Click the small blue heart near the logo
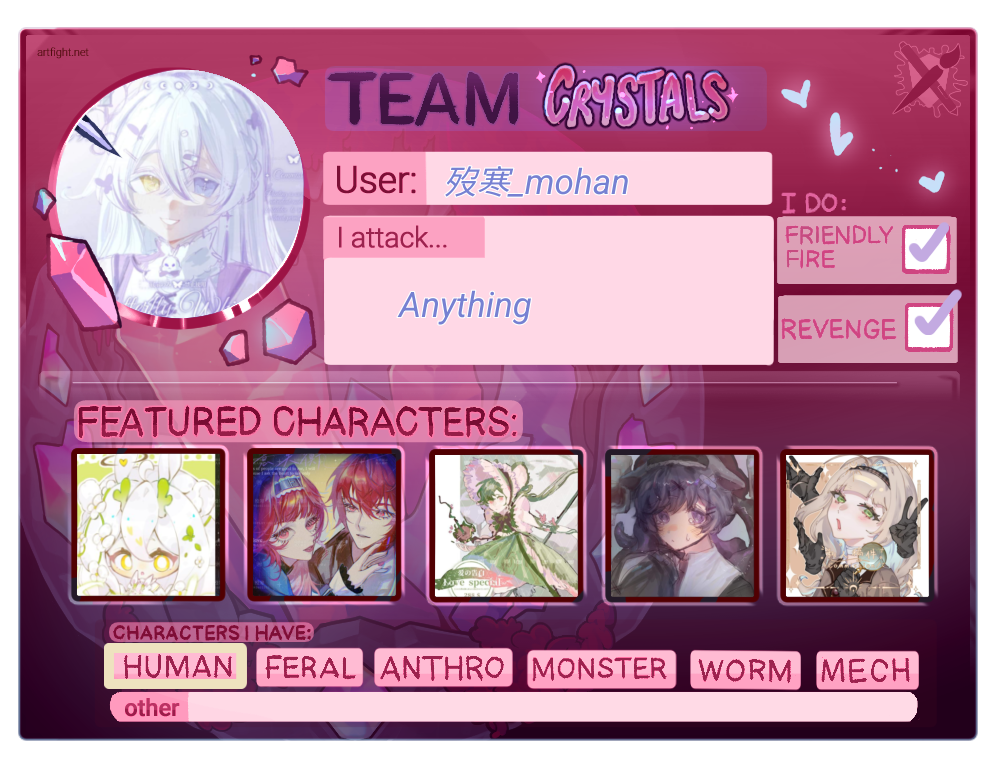Viewport: 1000px width, 763px height. click(931, 182)
